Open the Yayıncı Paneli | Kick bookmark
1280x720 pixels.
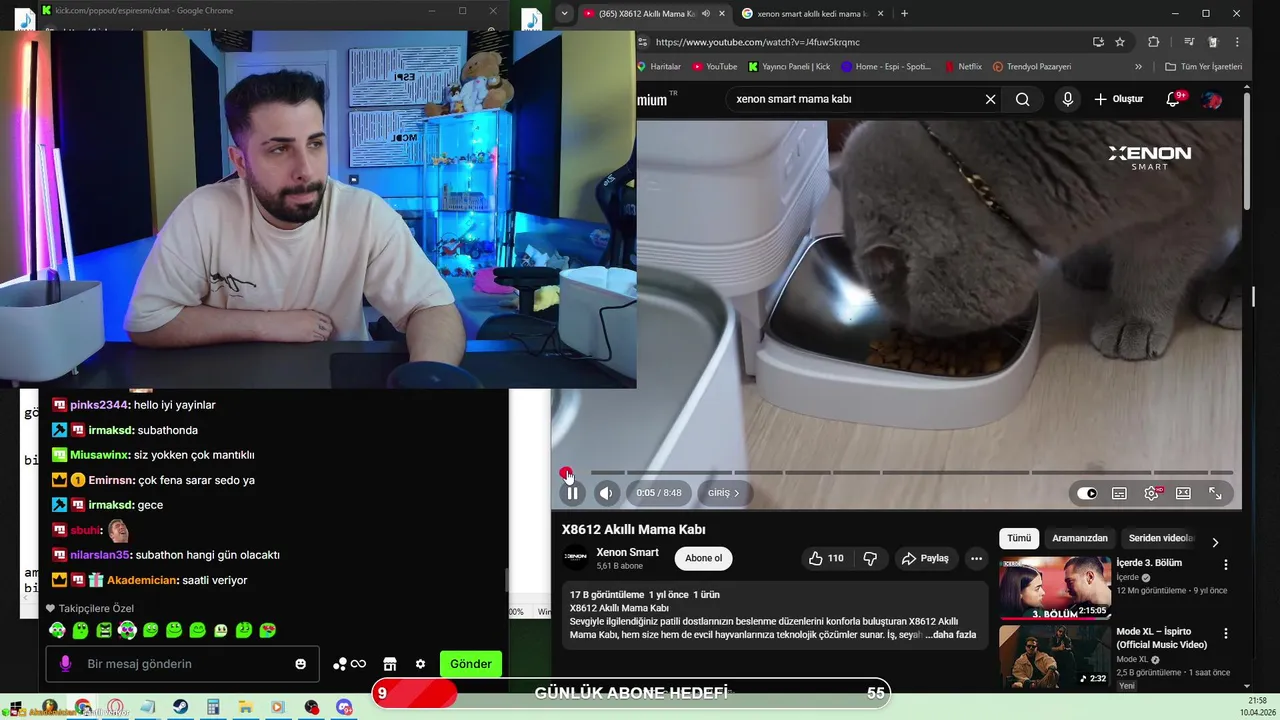pyautogui.click(x=789, y=67)
